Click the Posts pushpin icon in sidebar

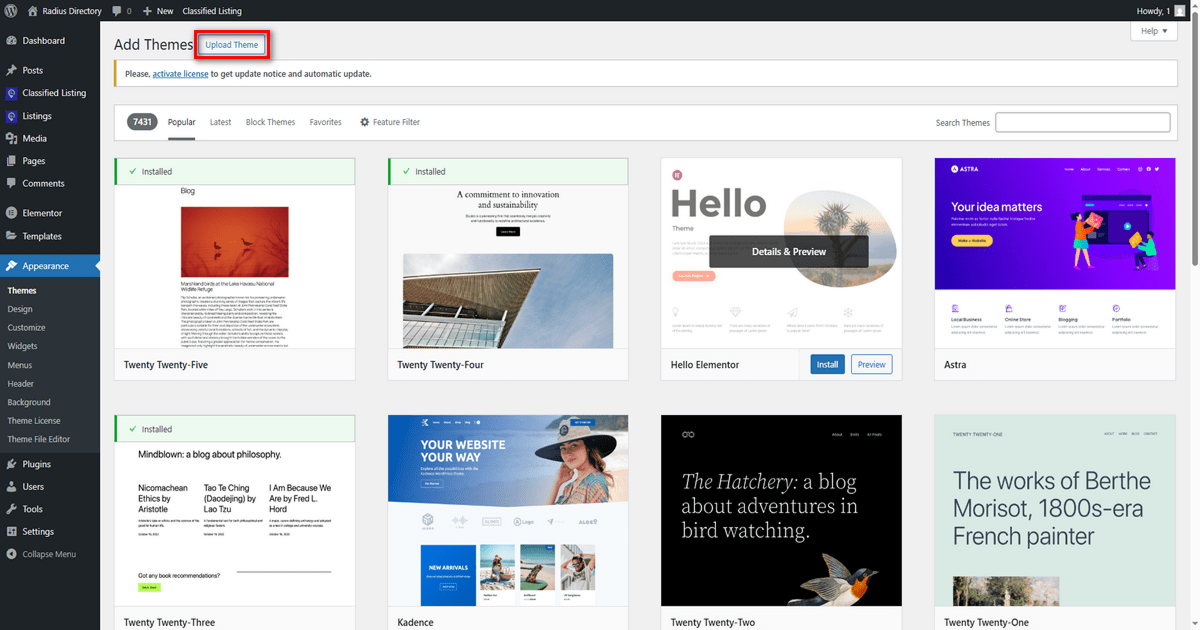tap(11, 71)
